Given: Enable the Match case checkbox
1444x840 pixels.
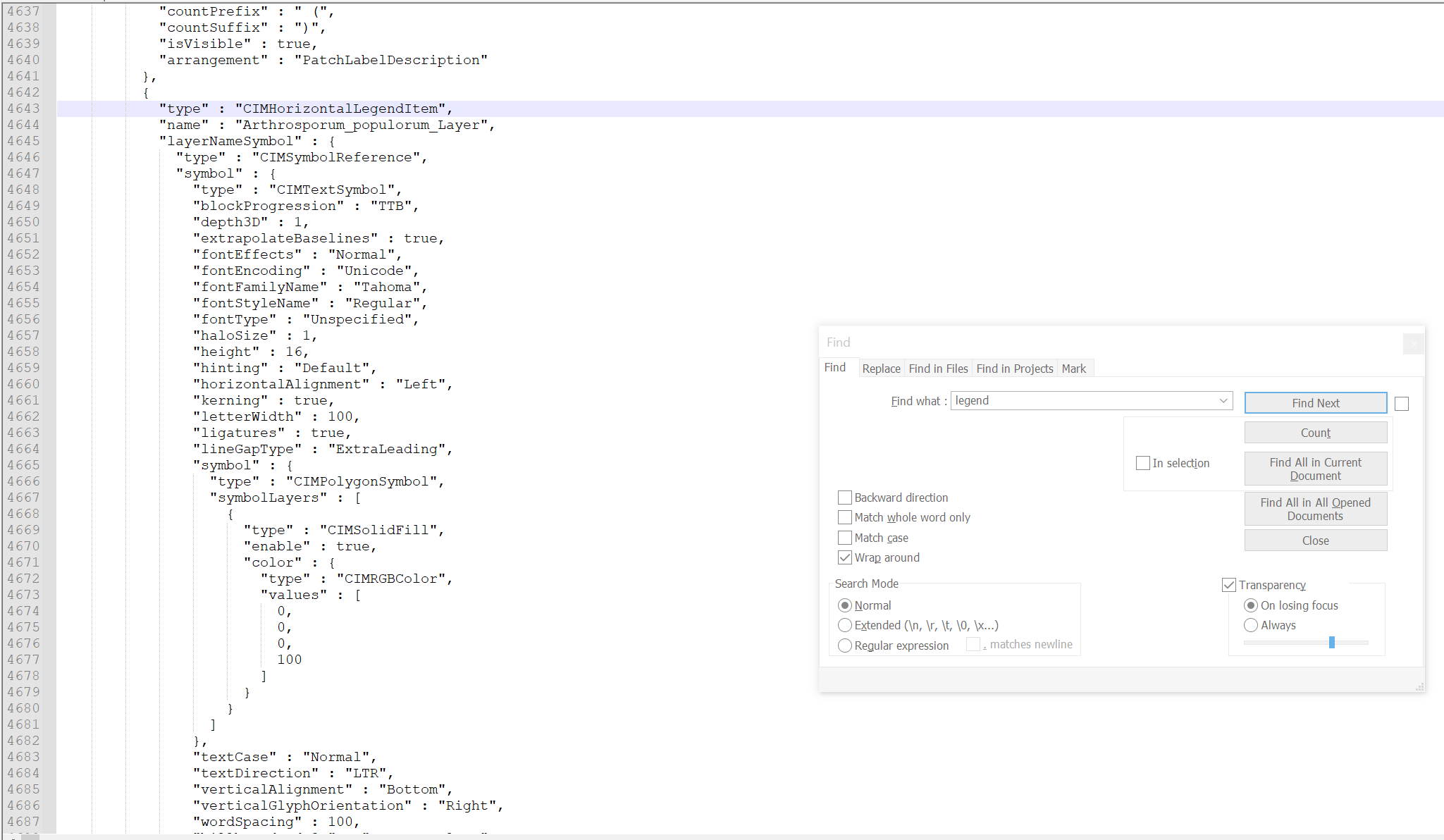Looking at the screenshot, I should click(845, 537).
